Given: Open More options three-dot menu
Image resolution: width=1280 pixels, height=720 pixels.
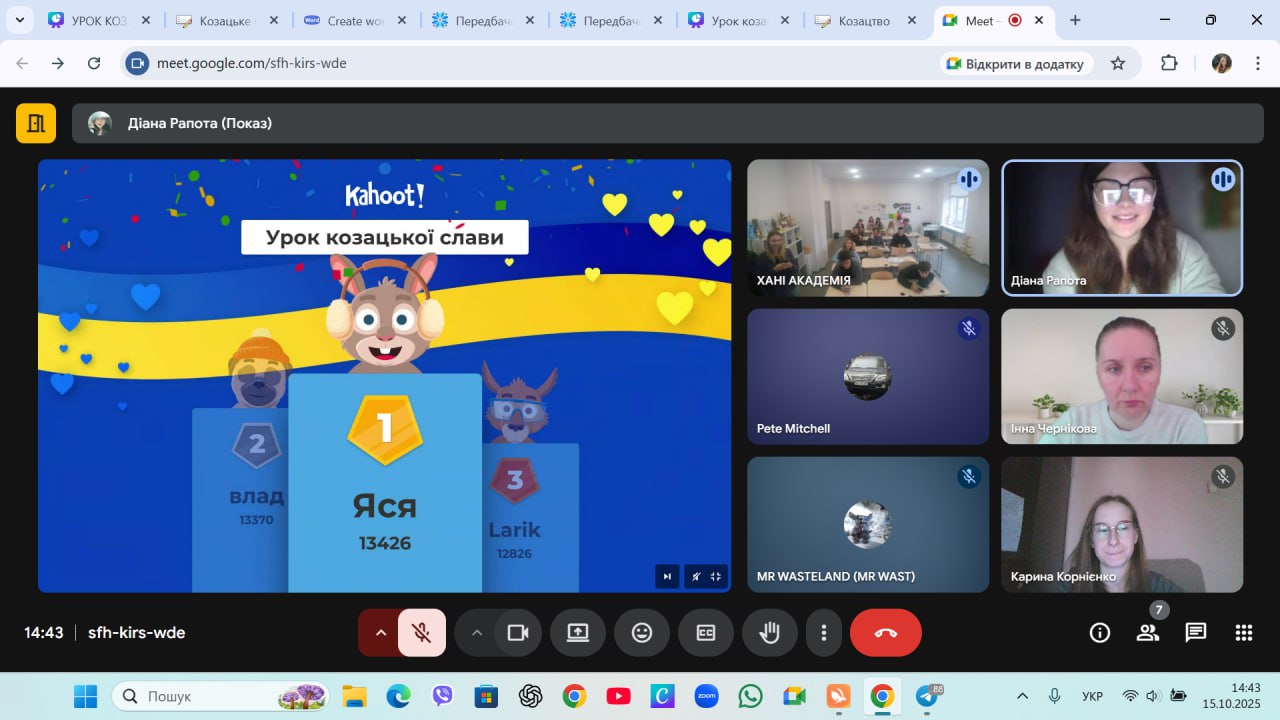Looking at the screenshot, I should click(x=823, y=633).
